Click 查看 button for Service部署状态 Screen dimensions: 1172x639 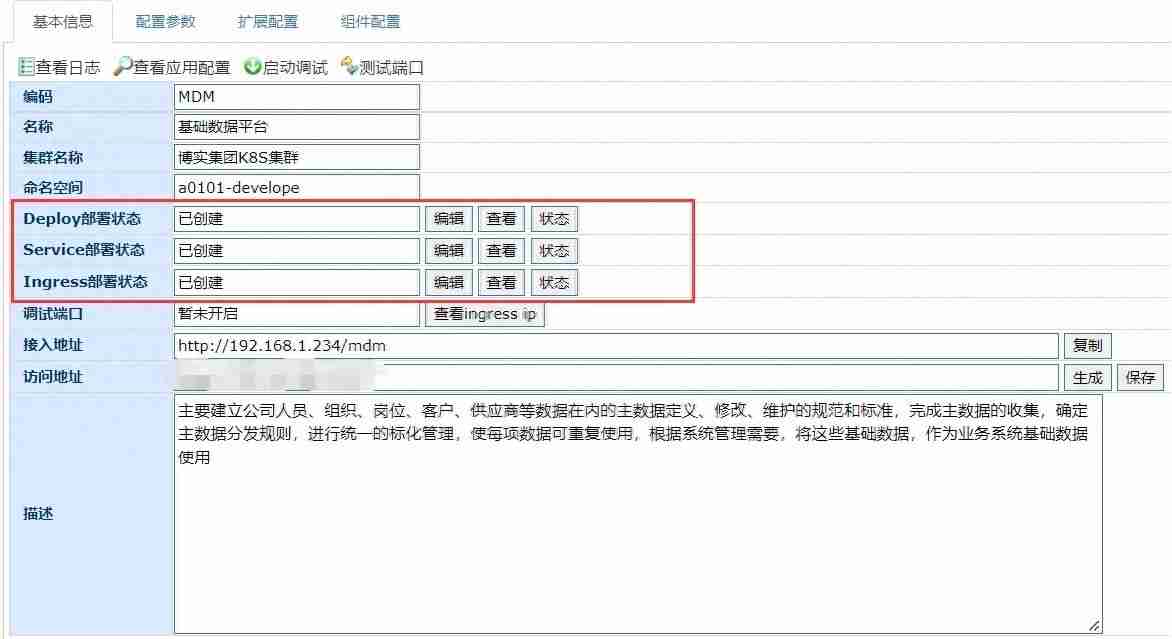click(501, 251)
